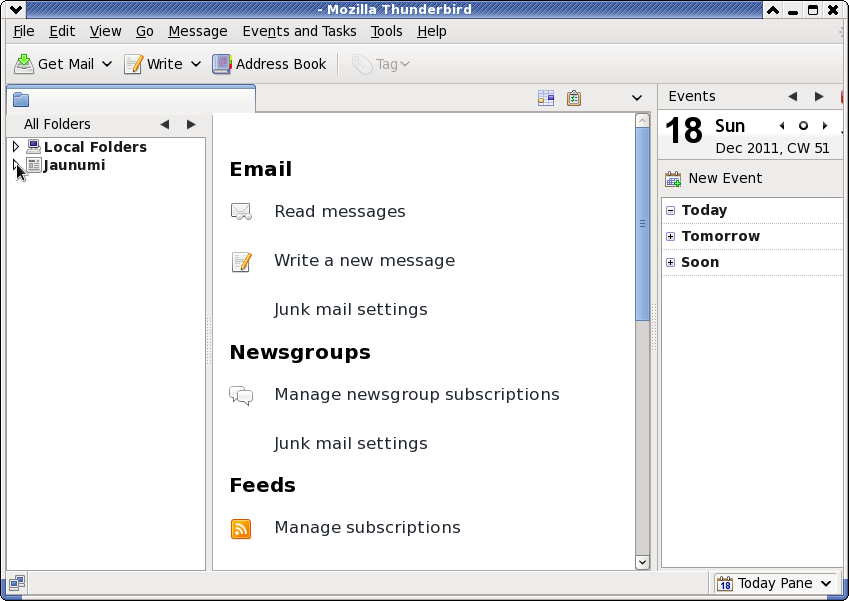Open the Today Pane dropdown arrow
The height and width of the screenshot is (601, 849).
tap(826, 583)
